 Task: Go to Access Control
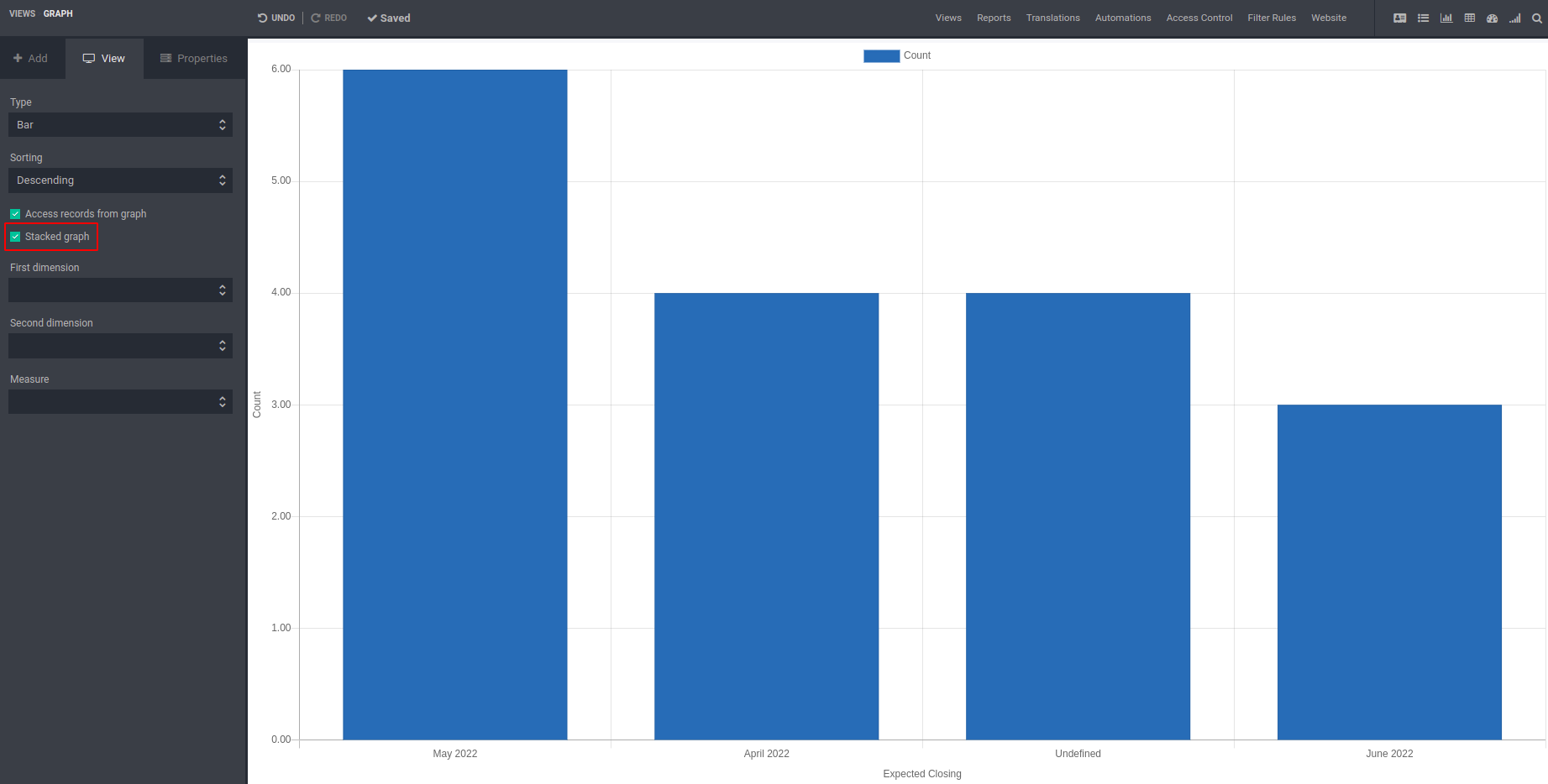[1199, 18]
